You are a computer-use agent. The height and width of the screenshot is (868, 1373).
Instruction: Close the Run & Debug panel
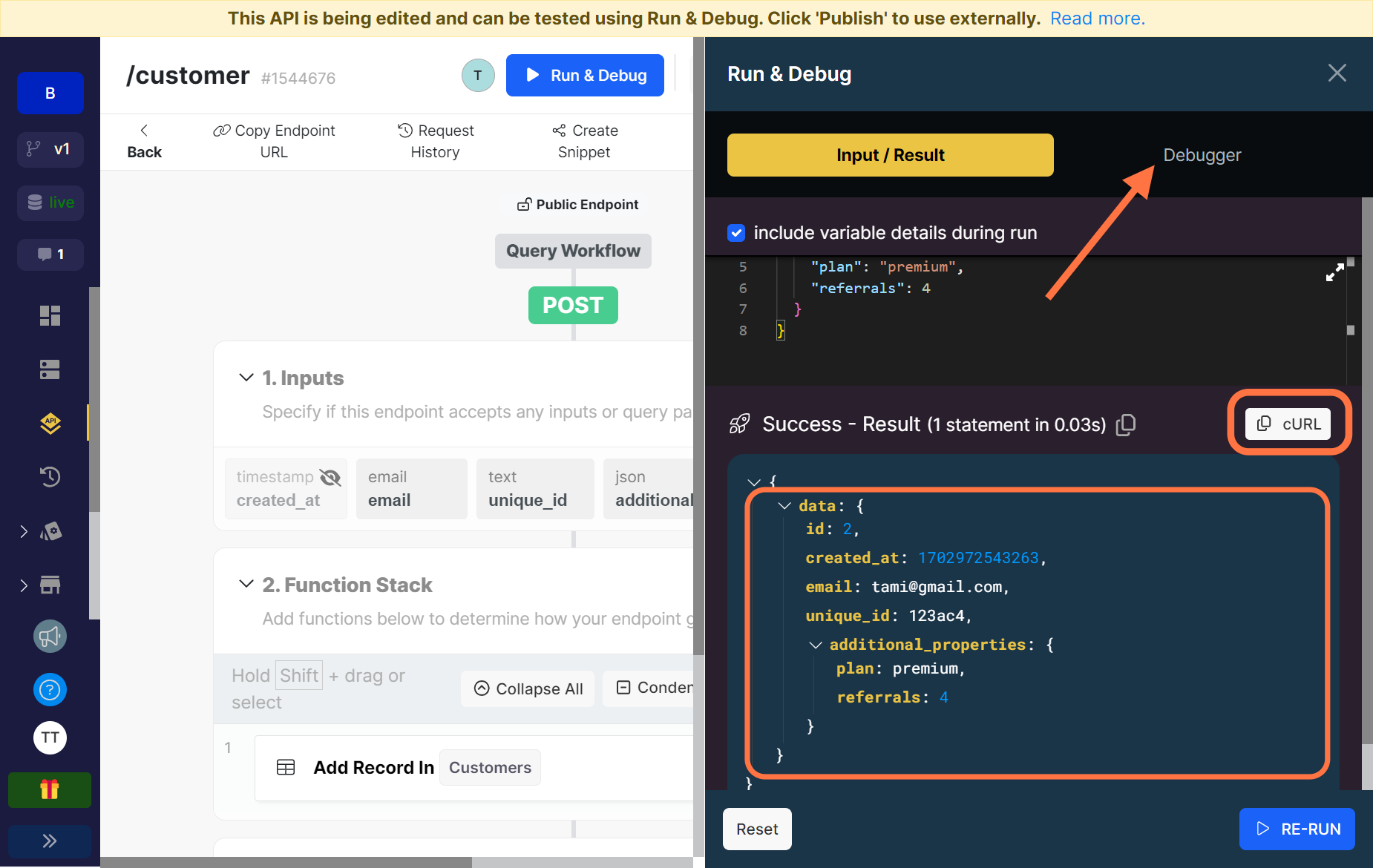[x=1337, y=73]
